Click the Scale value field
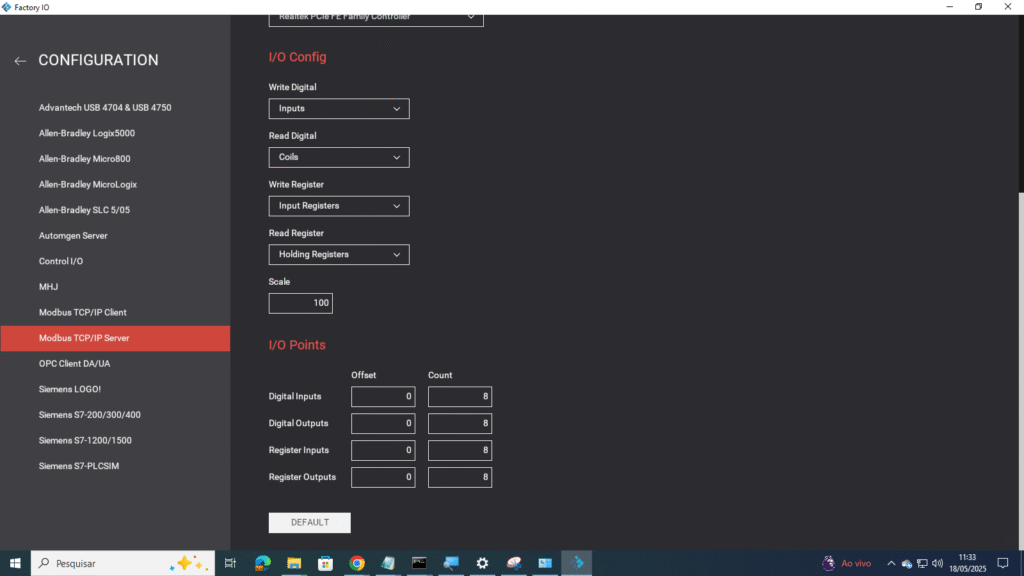 301,303
